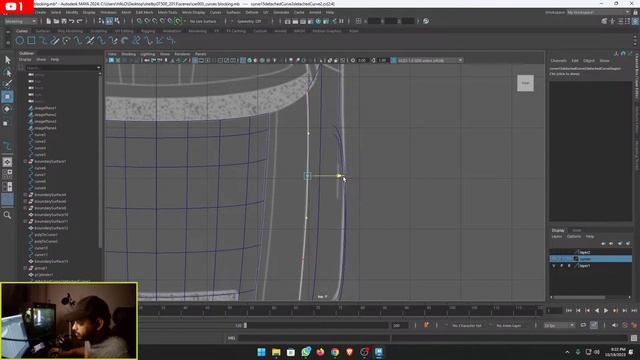Click Open Scene folder icon in status line
640x360 pixels.
coord(56,21)
